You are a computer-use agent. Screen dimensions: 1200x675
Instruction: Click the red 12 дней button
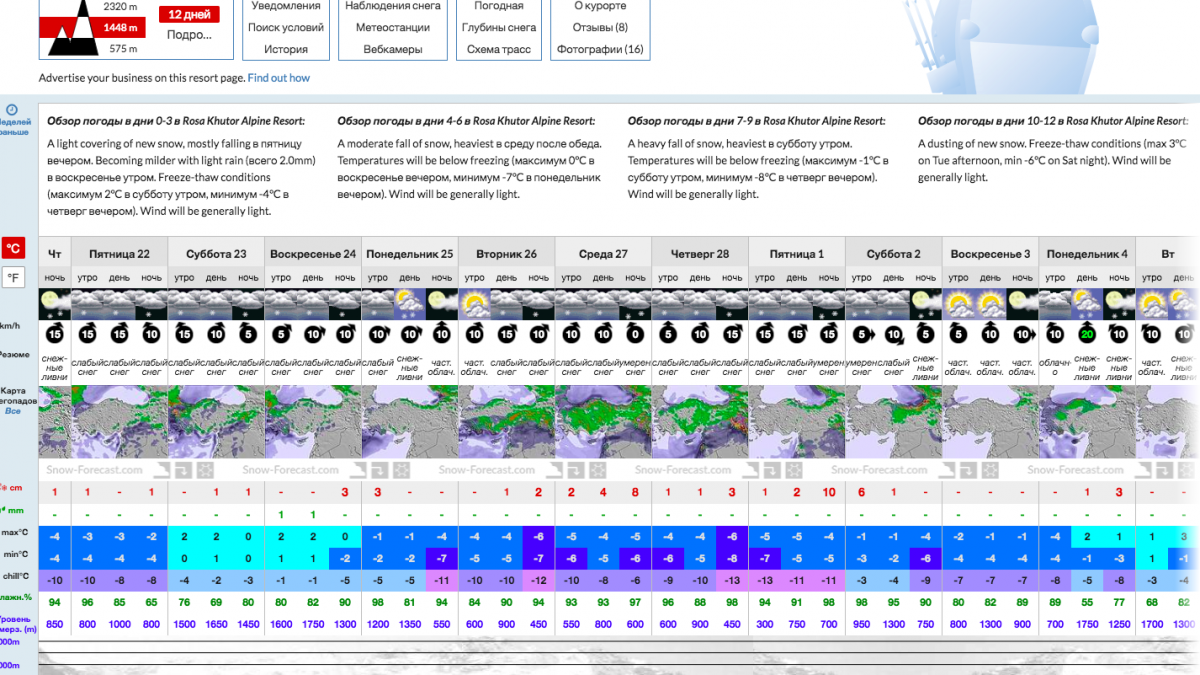pyautogui.click(x=189, y=15)
